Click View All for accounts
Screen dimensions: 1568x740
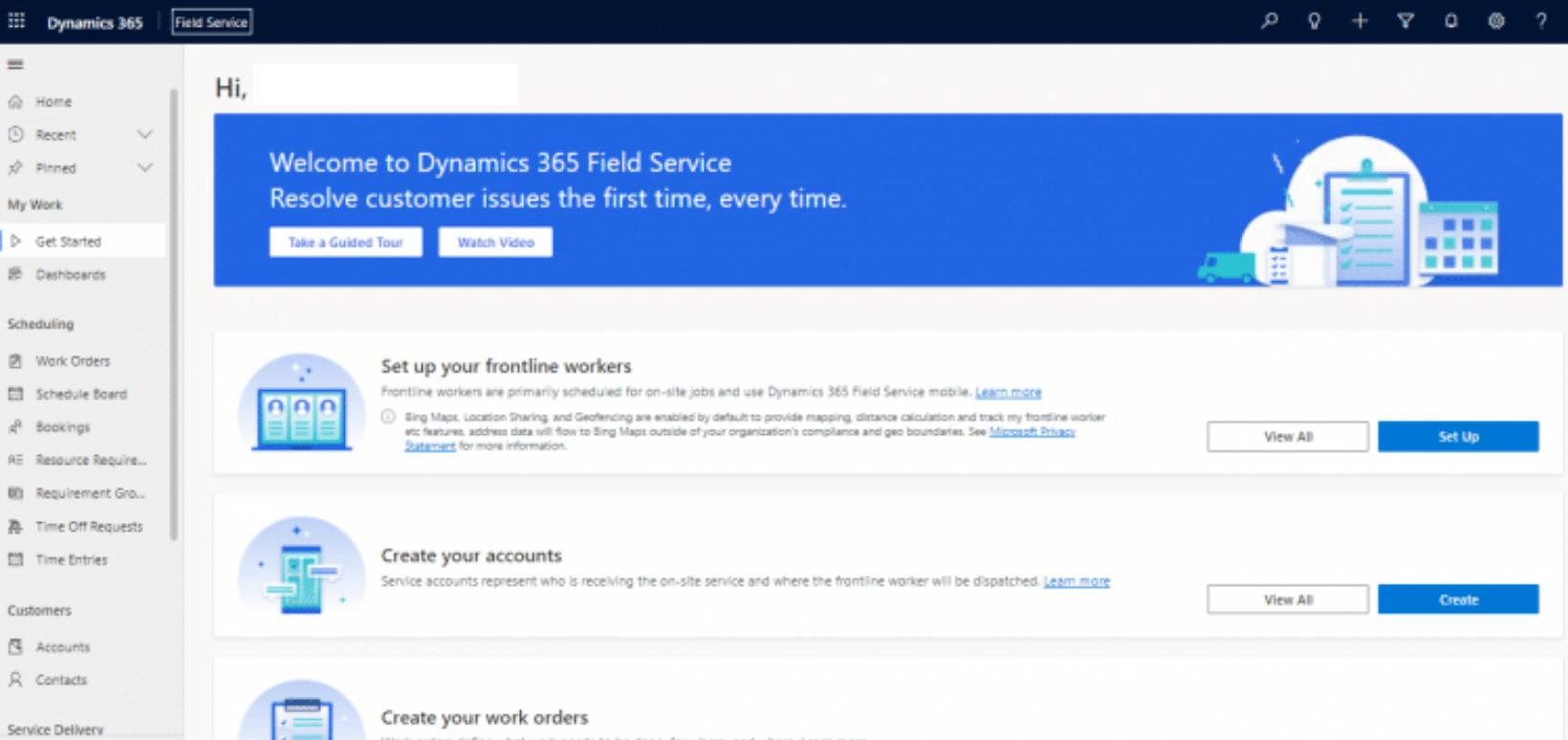click(1288, 599)
